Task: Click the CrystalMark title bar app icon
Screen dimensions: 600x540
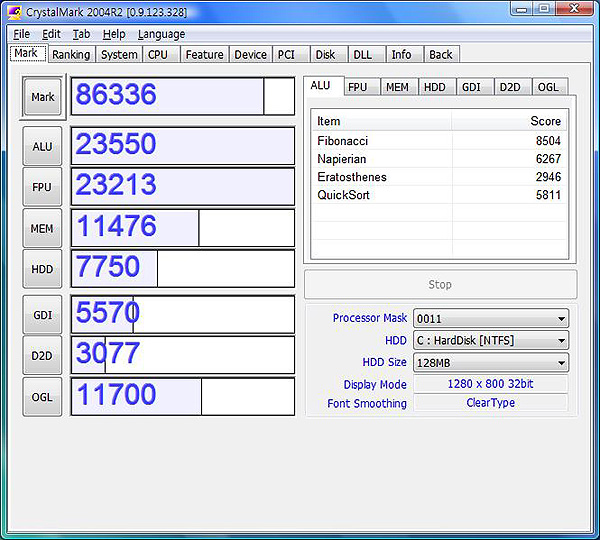Action: click(14, 12)
